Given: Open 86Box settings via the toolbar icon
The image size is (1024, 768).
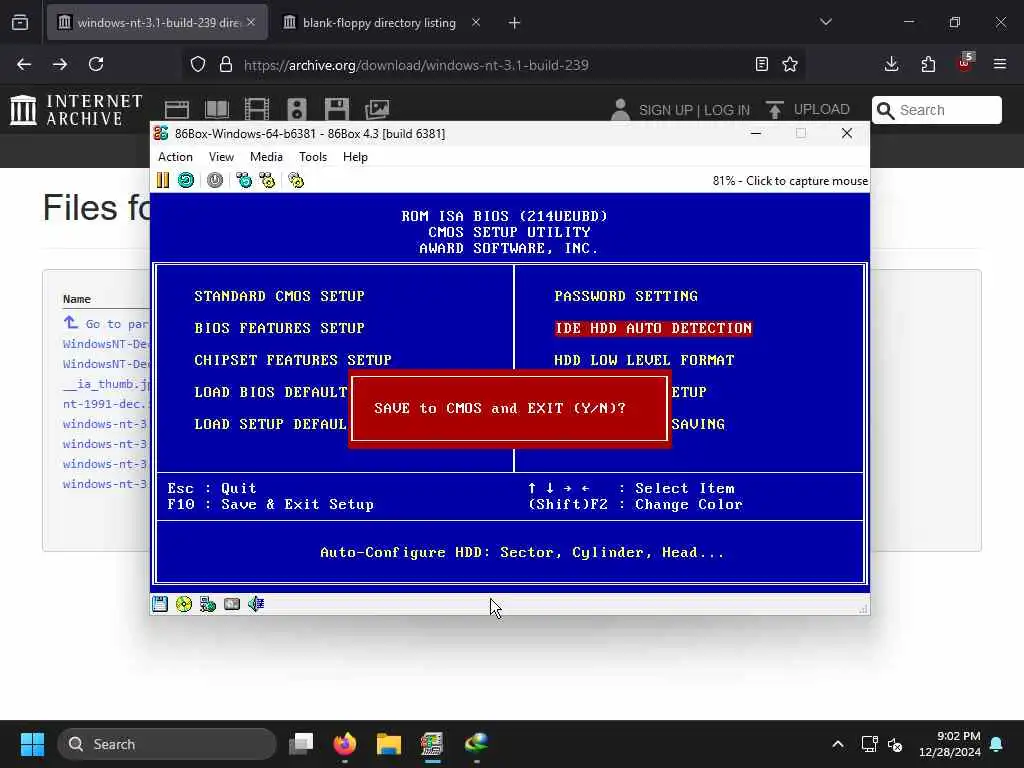Looking at the screenshot, I should pyautogui.click(x=296, y=180).
